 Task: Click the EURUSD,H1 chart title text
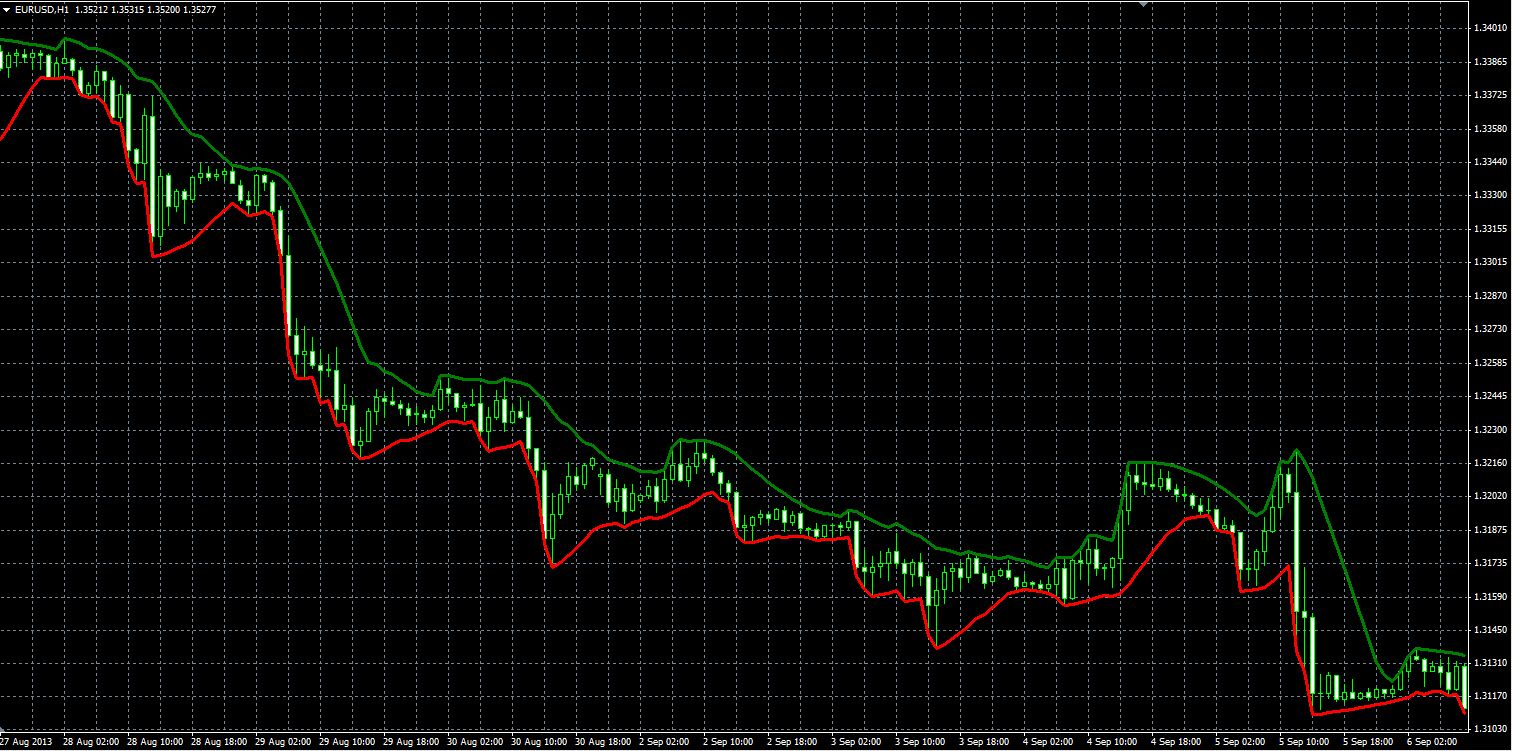click(42, 9)
